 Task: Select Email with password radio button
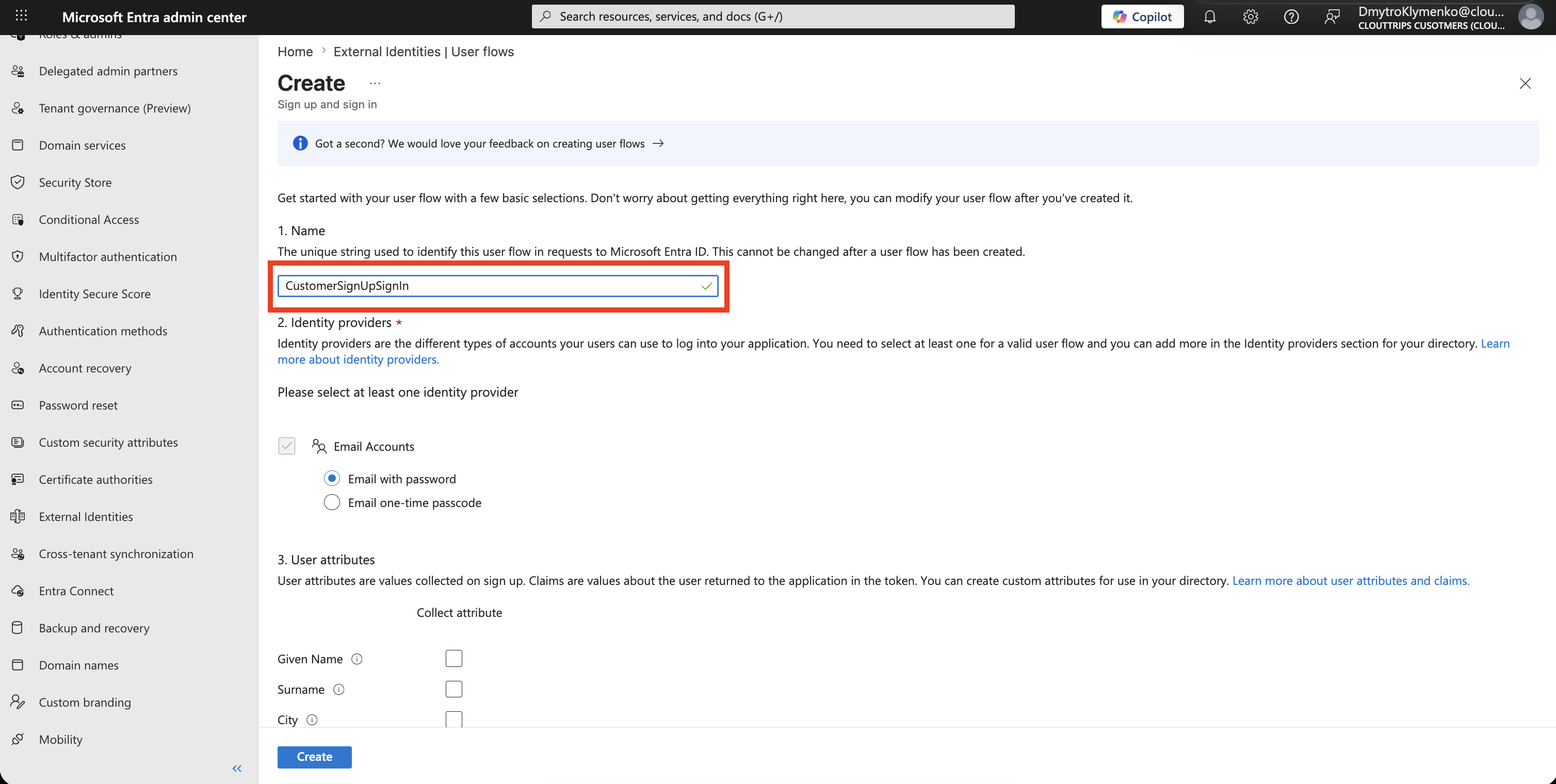point(332,478)
